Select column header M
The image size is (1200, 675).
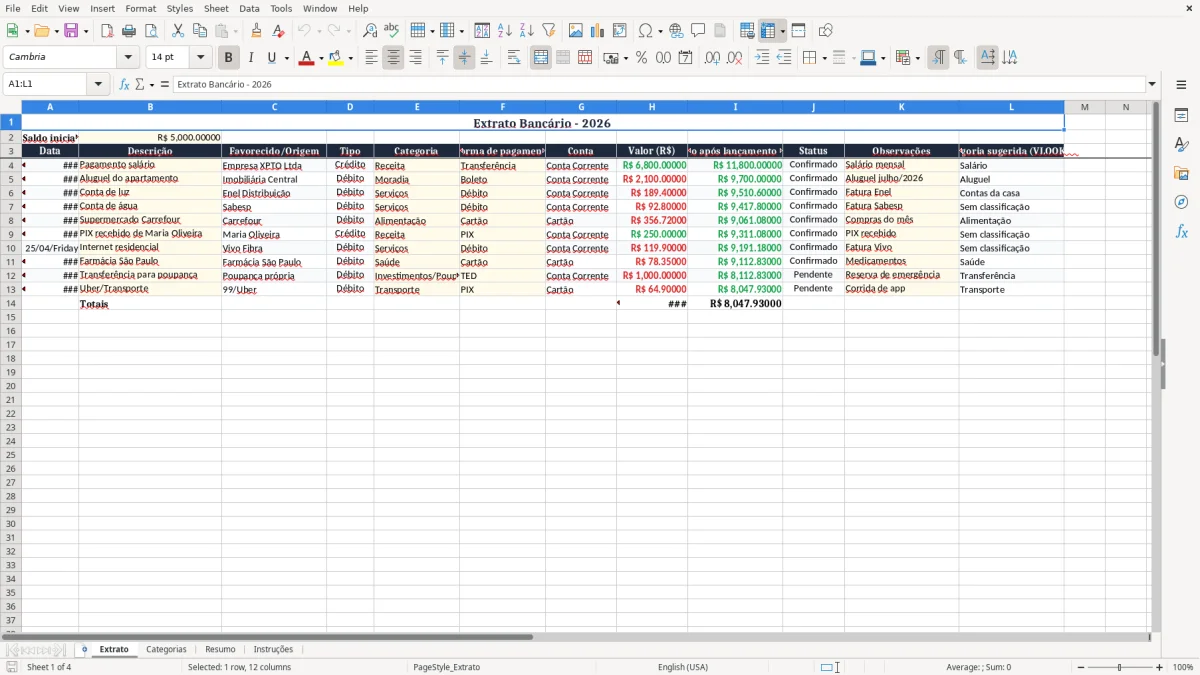point(1084,107)
